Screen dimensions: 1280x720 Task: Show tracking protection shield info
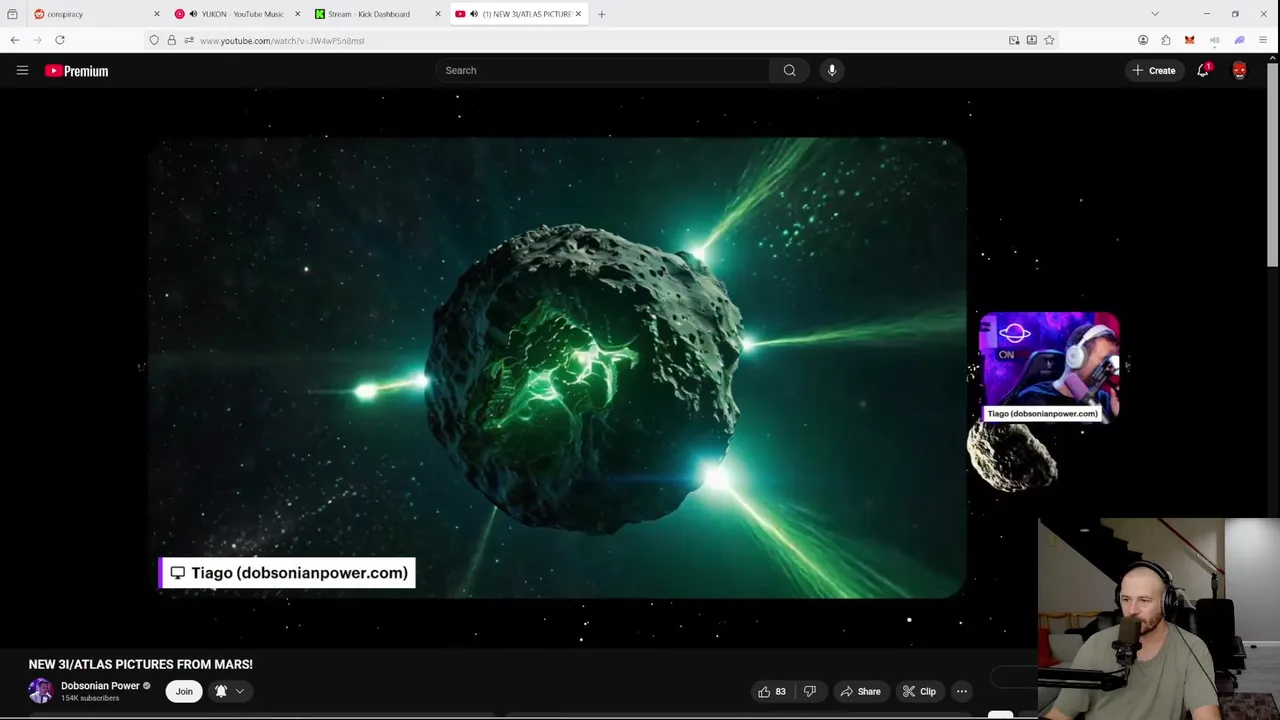(x=154, y=40)
